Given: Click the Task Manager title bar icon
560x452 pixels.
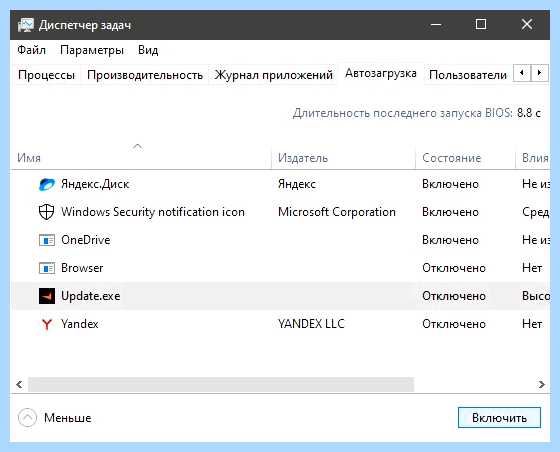Looking at the screenshot, I should 26,25.
